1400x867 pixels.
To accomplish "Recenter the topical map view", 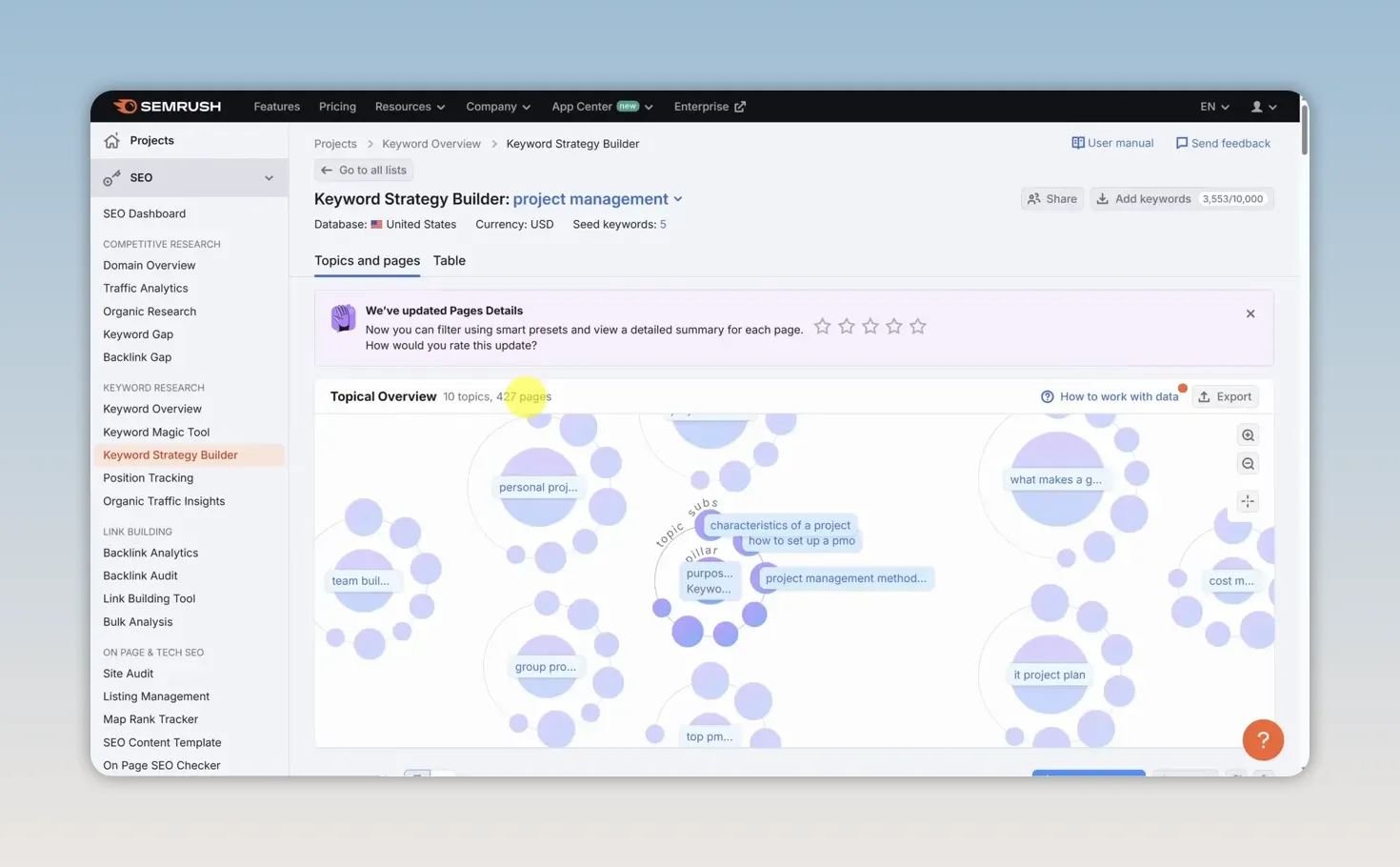I will click(1248, 501).
